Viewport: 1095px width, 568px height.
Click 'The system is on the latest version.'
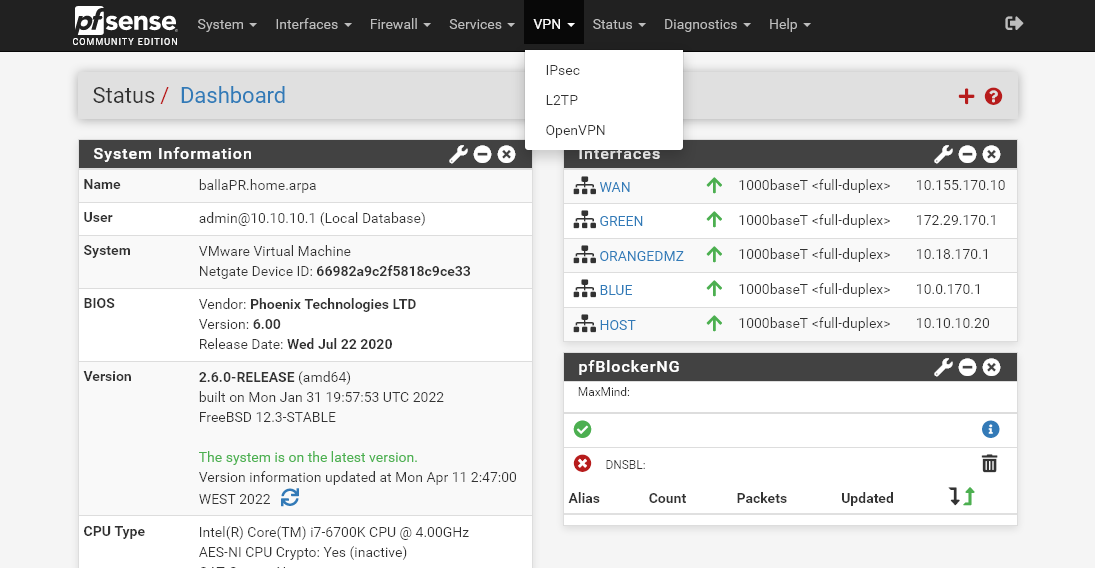coord(308,458)
